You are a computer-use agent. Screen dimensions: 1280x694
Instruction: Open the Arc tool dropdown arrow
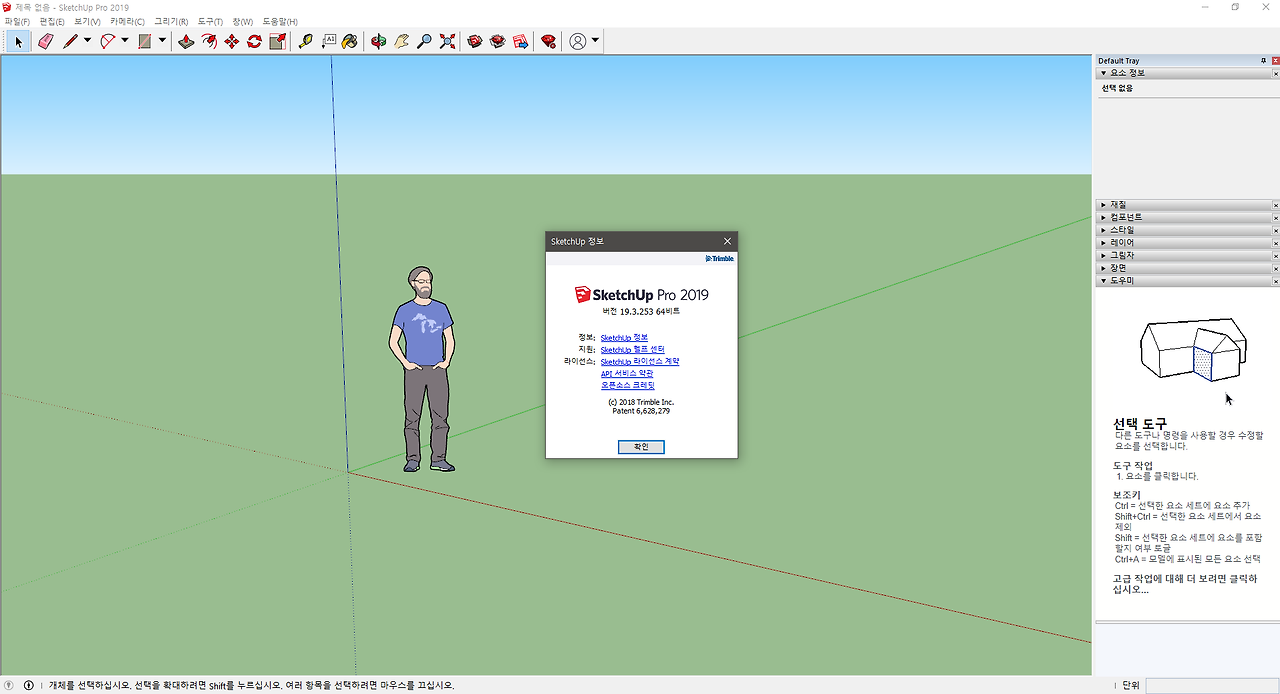pyautogui.click(x=125, y=41)
